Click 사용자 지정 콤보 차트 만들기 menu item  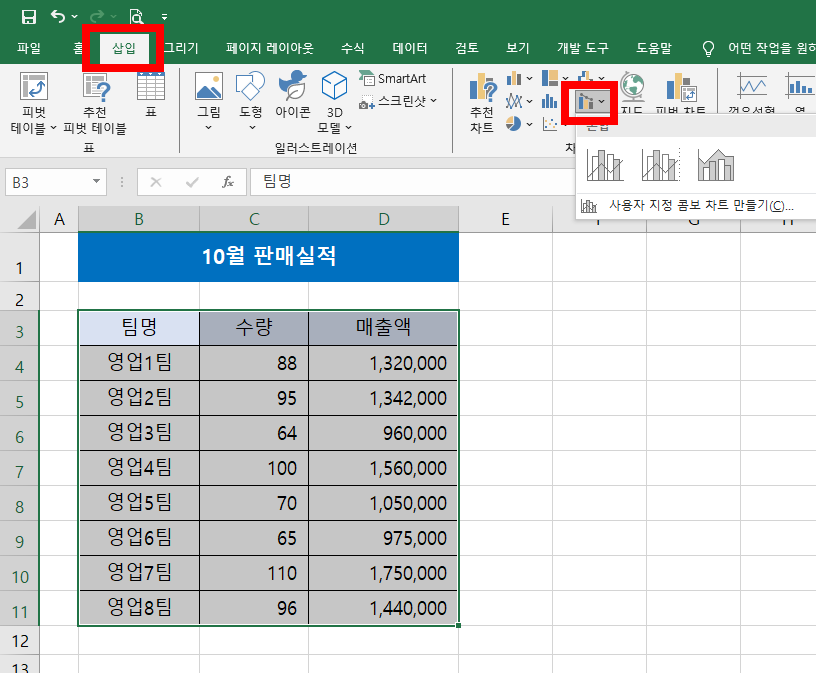coord(696,206)
